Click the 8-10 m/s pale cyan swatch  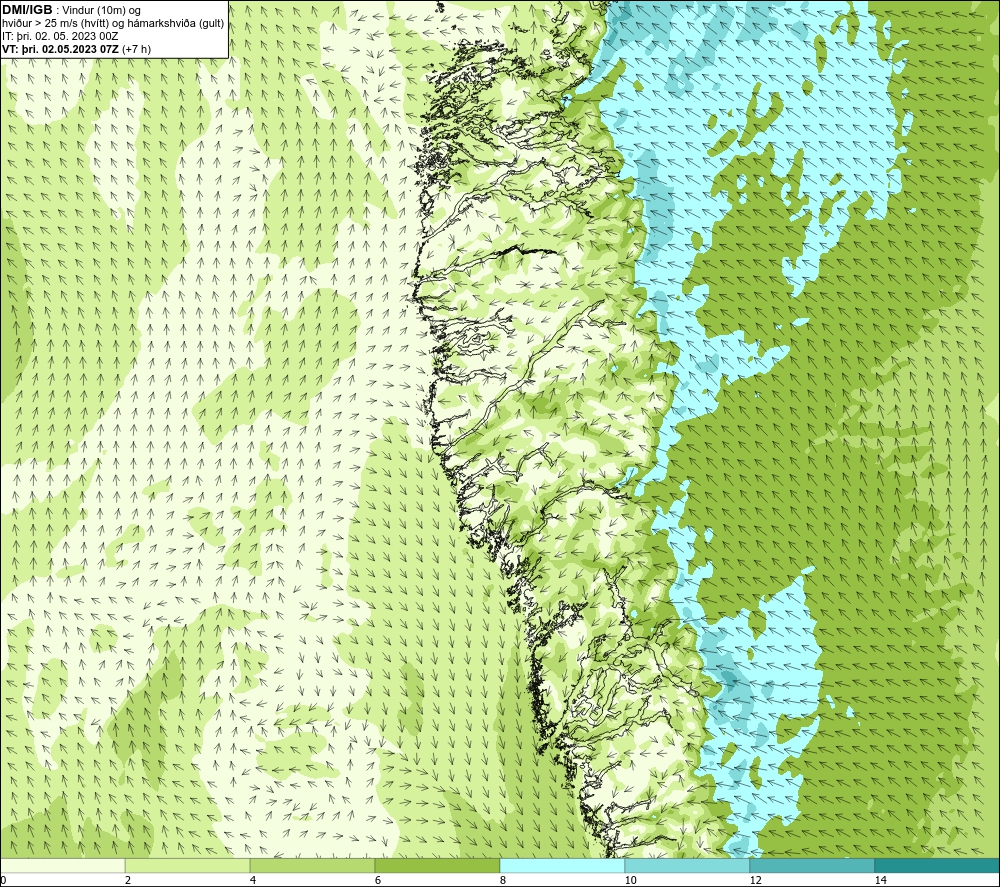[562, 865]
